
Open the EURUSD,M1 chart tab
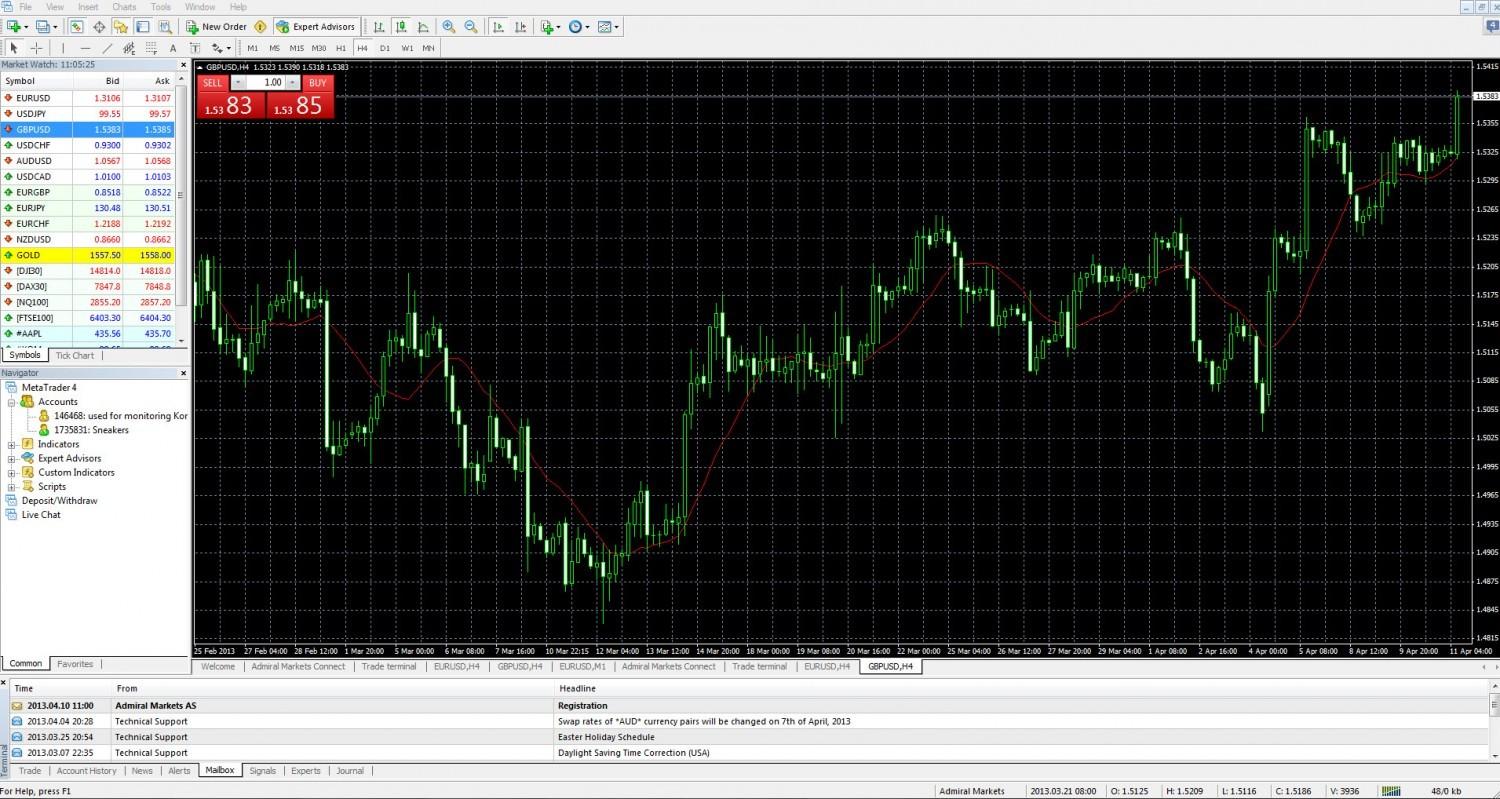(x=582, y=666)
